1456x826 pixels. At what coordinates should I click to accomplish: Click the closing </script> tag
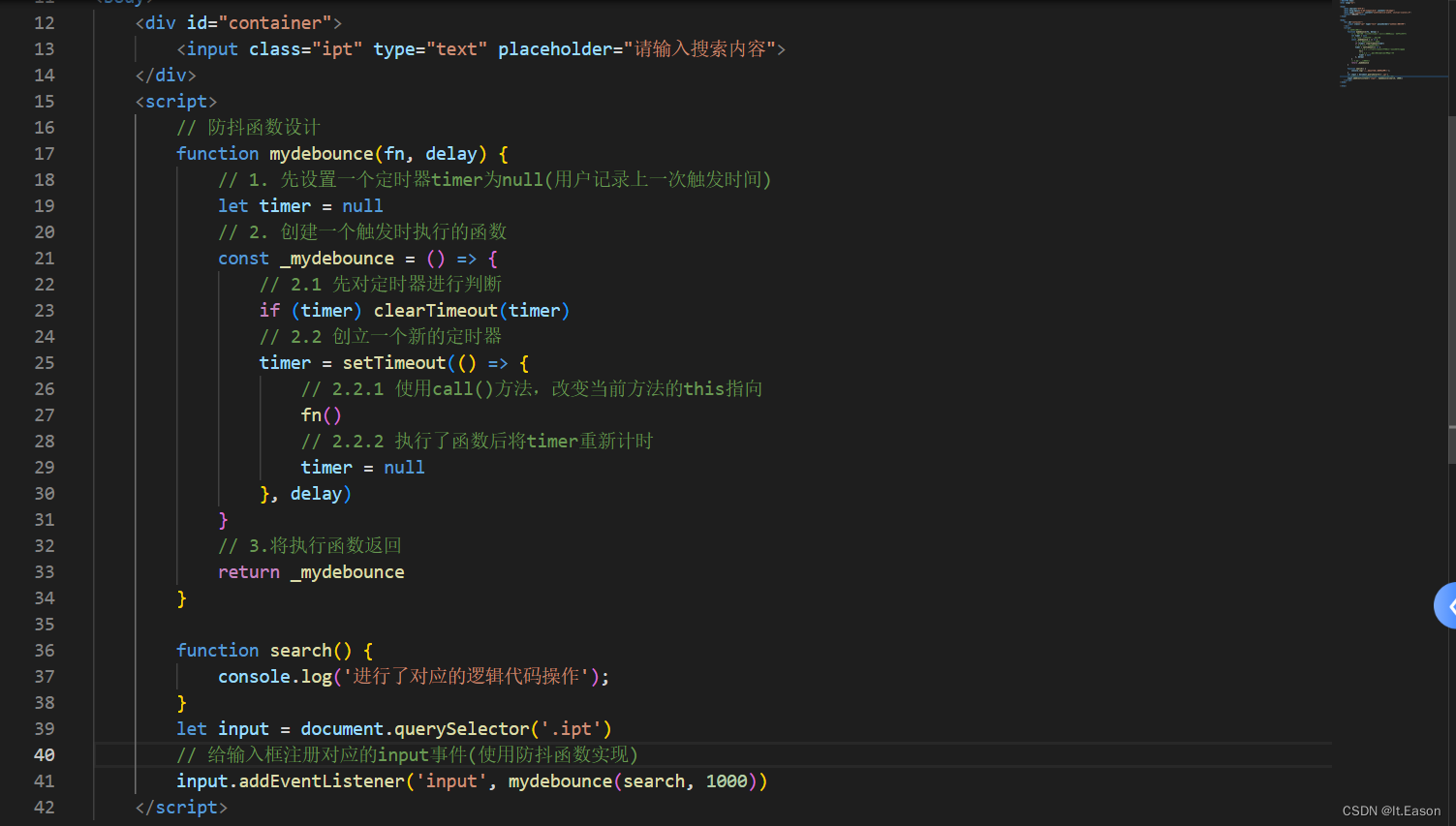click(x=181, y=807)
